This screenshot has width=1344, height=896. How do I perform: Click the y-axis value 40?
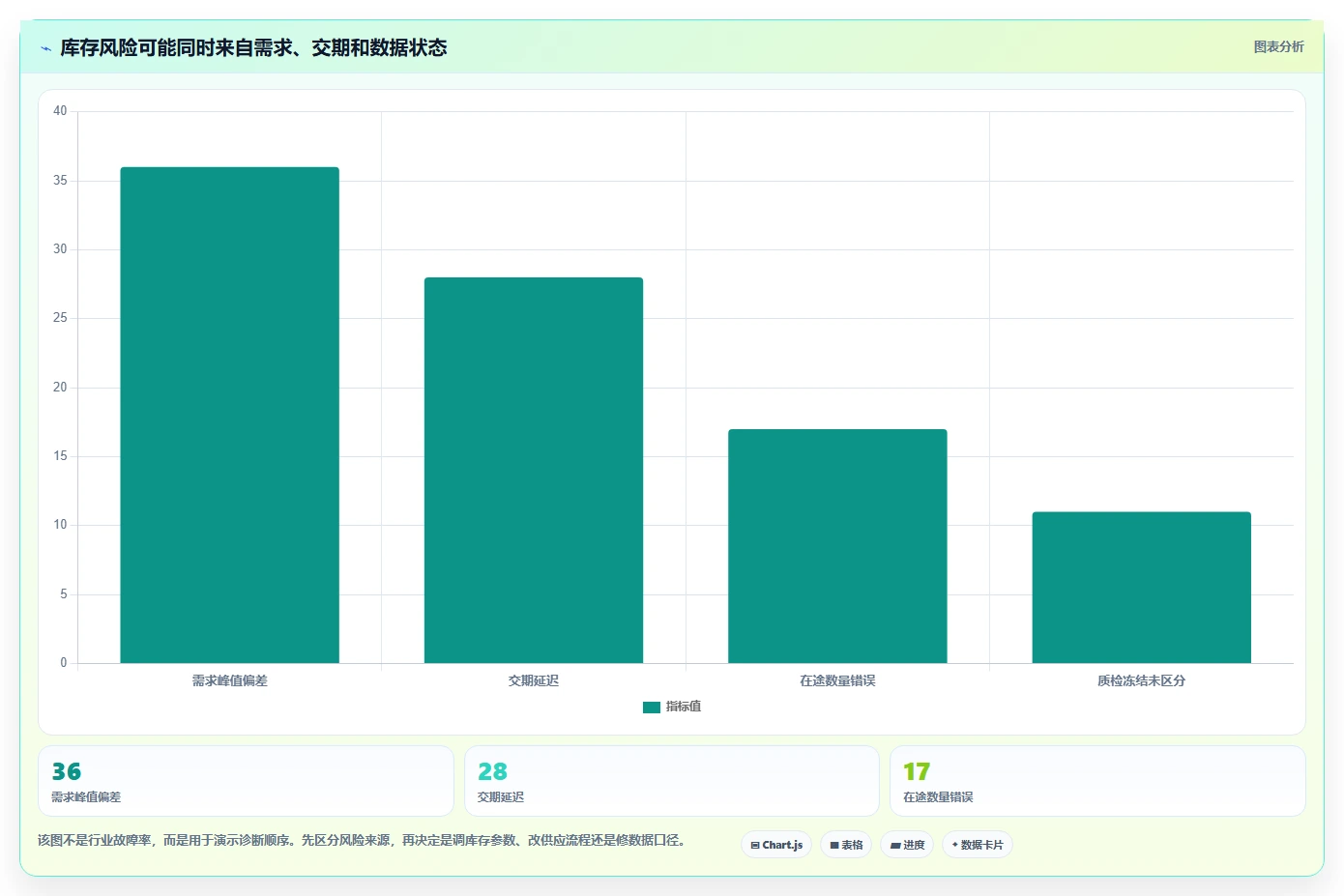pyautogui.click(x=60, y=111)
